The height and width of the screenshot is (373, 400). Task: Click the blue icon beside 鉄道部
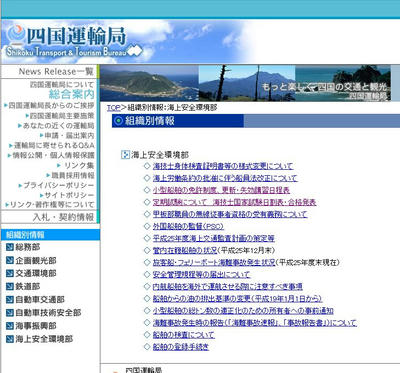coord(10,286)
